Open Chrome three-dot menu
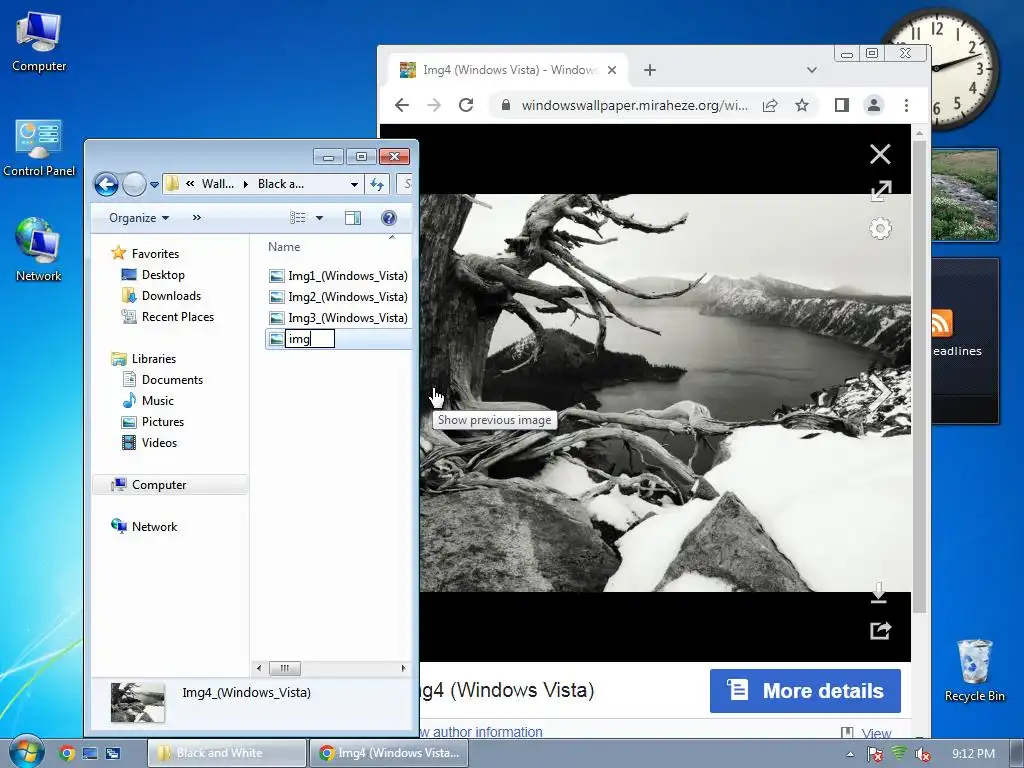 (906, 105)
